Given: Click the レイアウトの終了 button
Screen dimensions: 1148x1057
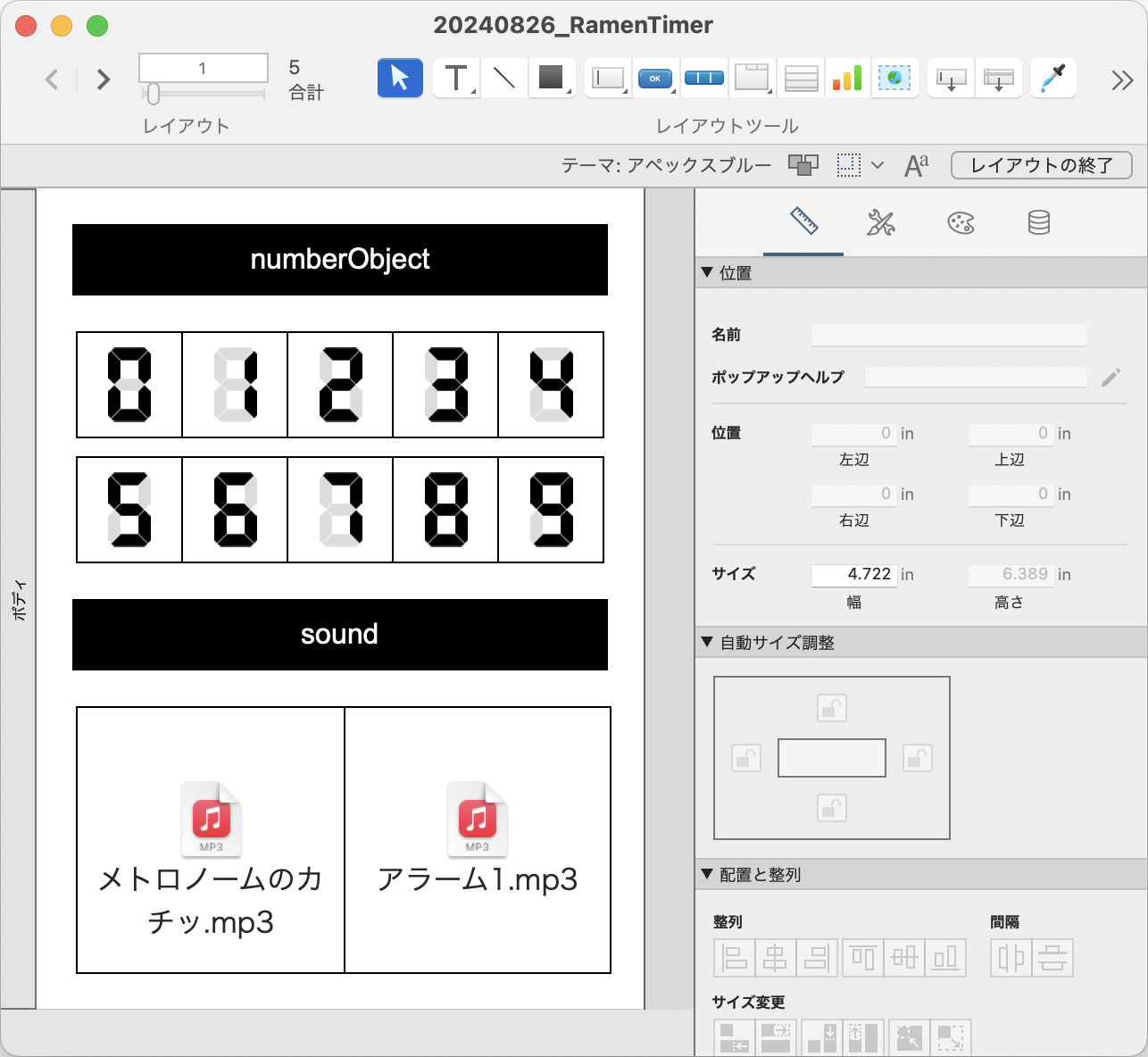Looking at the screenshot, I should [x=1042, y=165].
